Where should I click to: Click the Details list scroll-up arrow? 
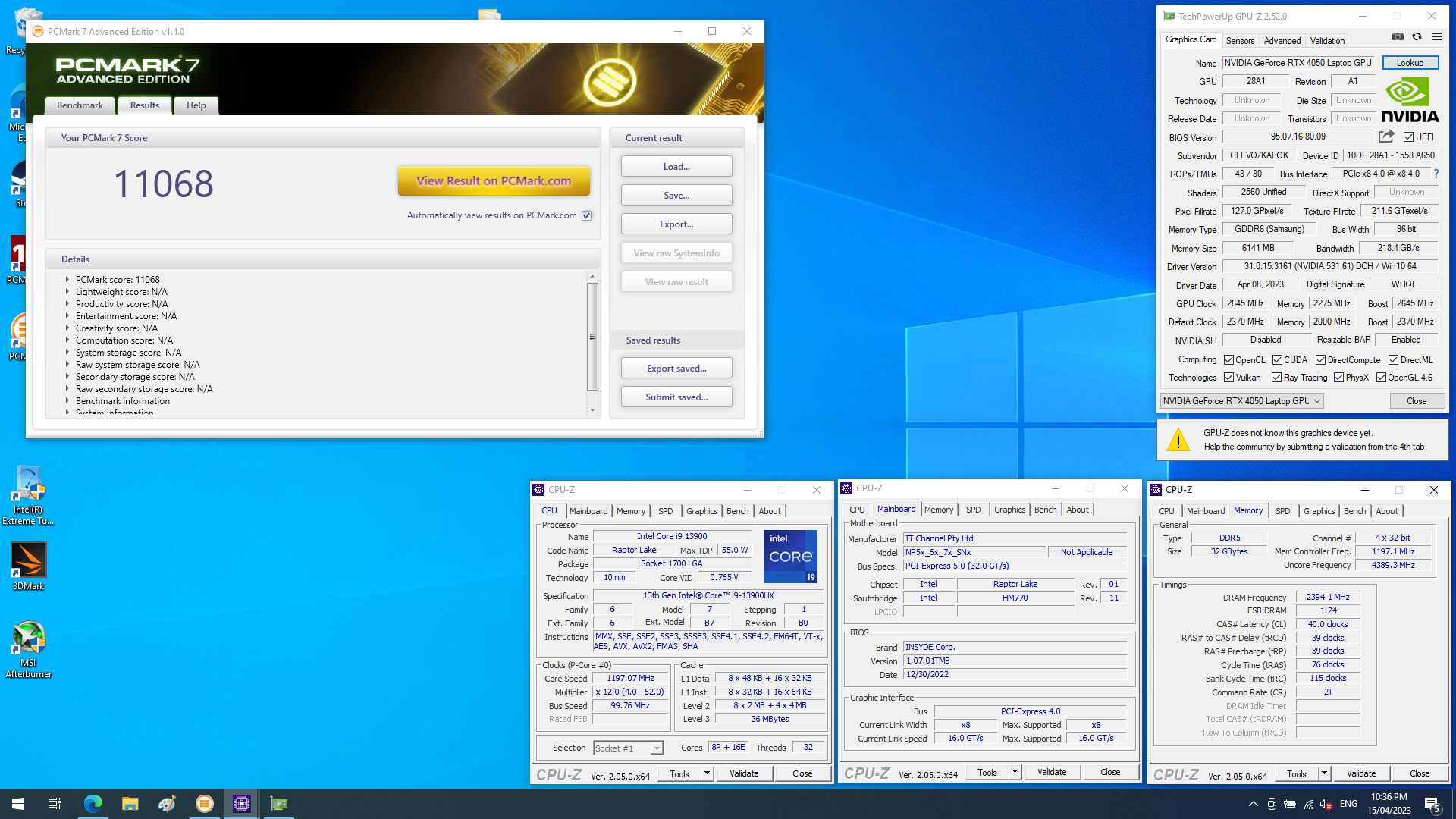tap(592, 276)
